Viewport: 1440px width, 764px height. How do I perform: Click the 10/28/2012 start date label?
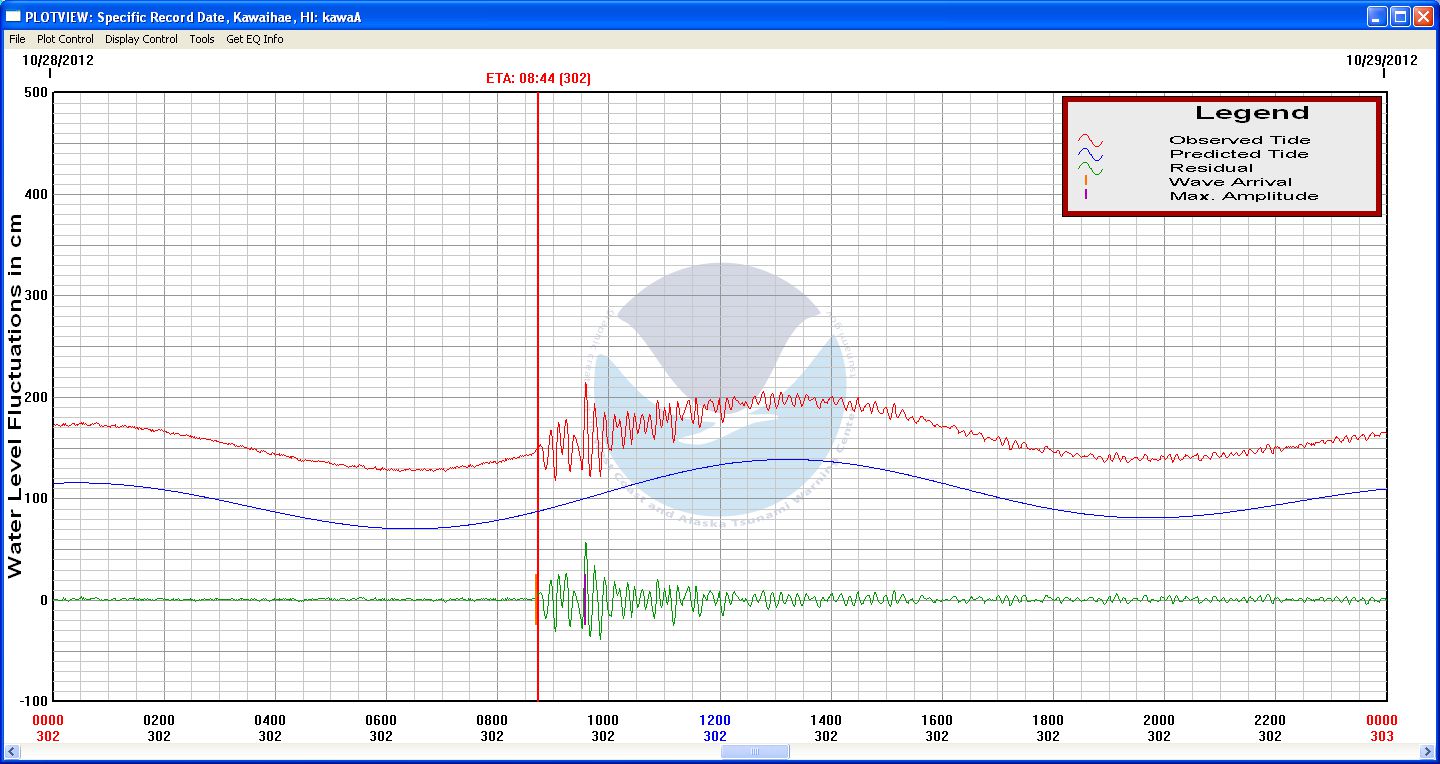[x=58, y=59]
